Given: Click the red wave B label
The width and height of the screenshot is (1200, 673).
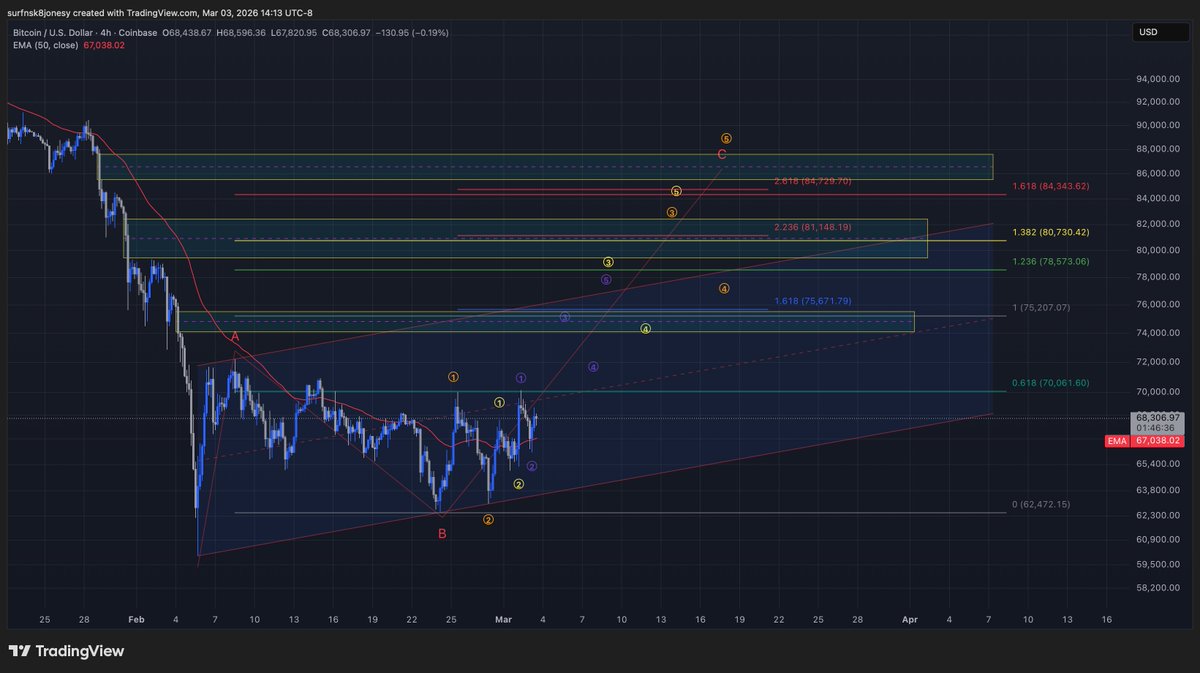Looking at the screenshot, I should coord(442,534).
